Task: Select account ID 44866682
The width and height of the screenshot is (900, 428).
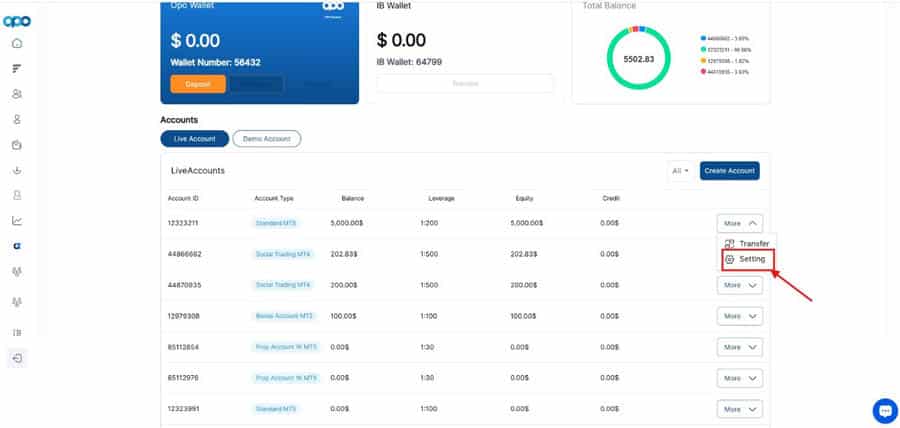Action: coord(184,254)
